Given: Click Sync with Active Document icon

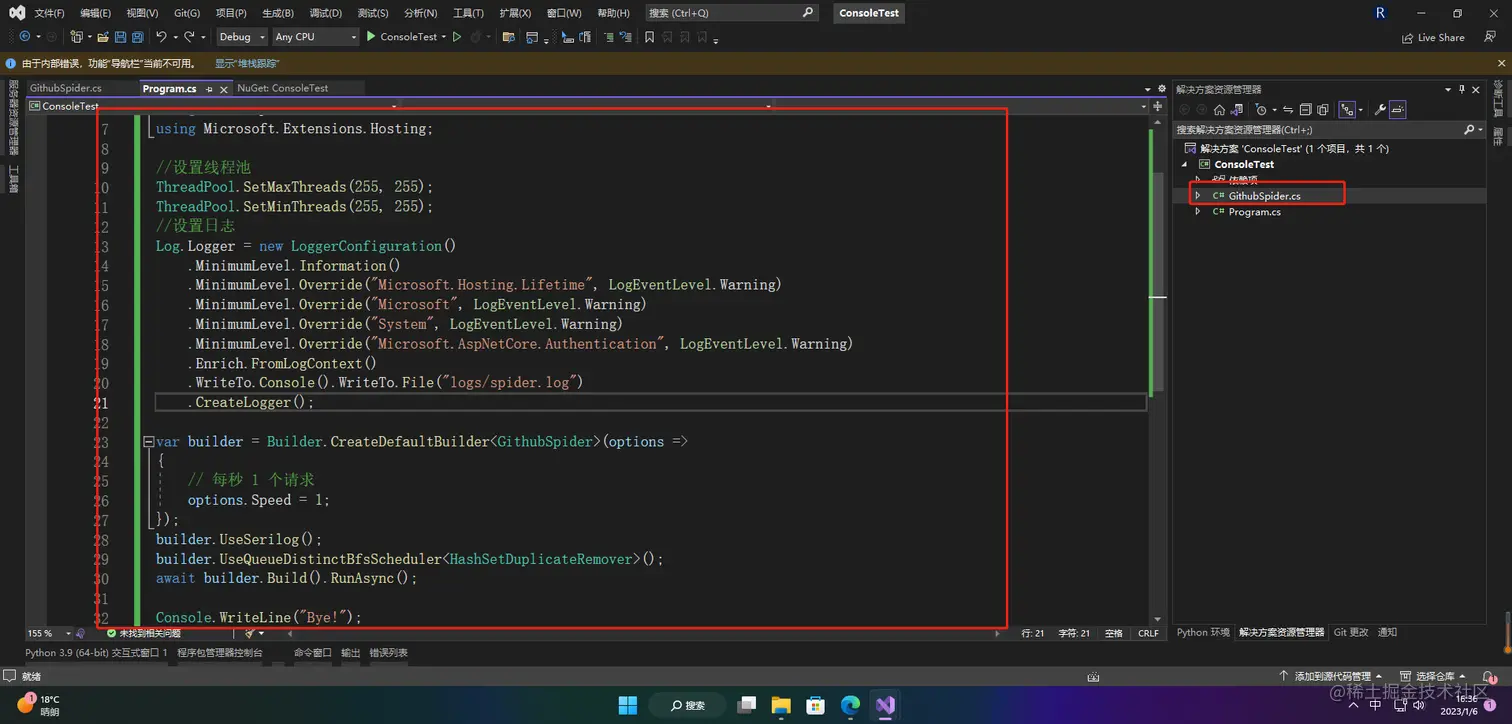Looking at the screenshot, I should point(1288,110).
